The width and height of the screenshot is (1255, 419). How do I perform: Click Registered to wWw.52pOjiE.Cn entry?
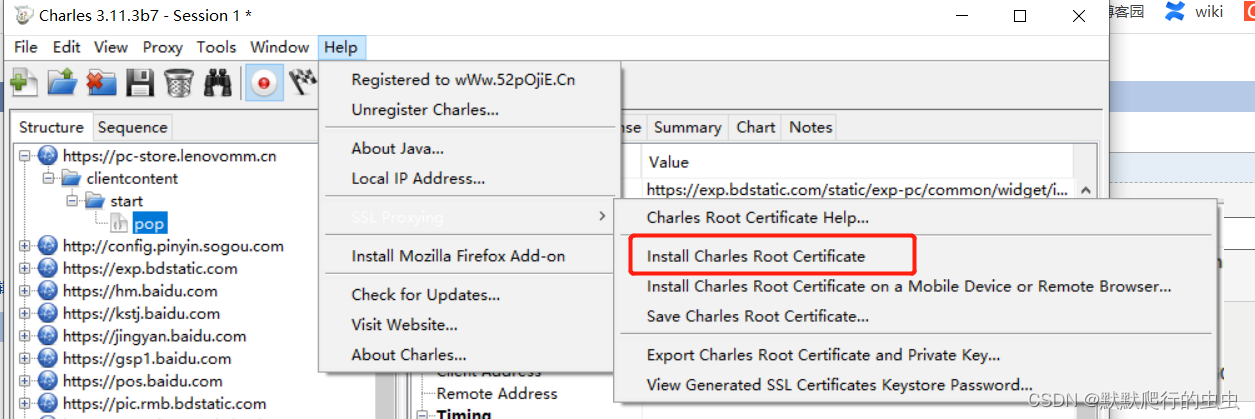point(469,80)
